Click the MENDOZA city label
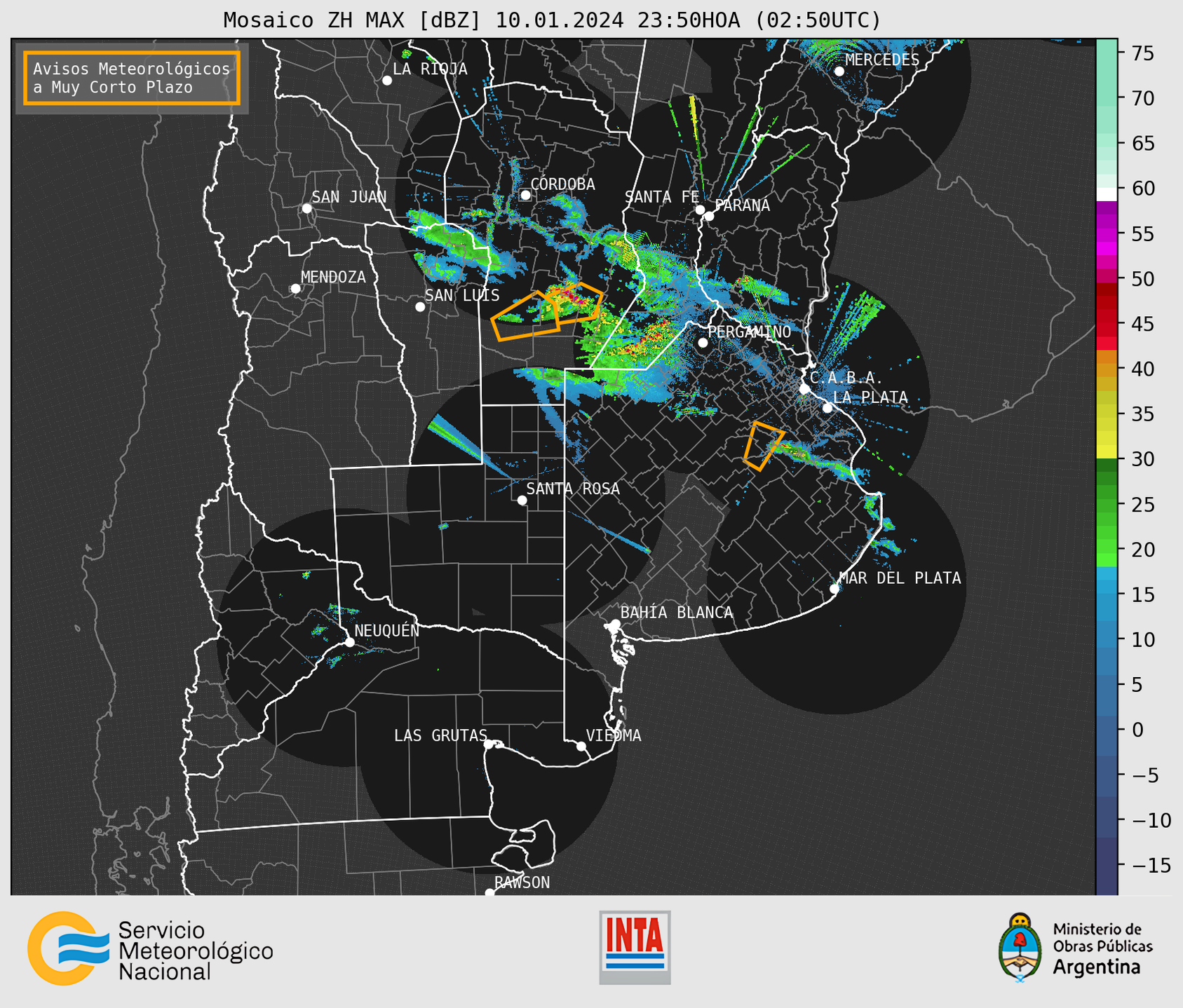 click(x=333, y=277)
